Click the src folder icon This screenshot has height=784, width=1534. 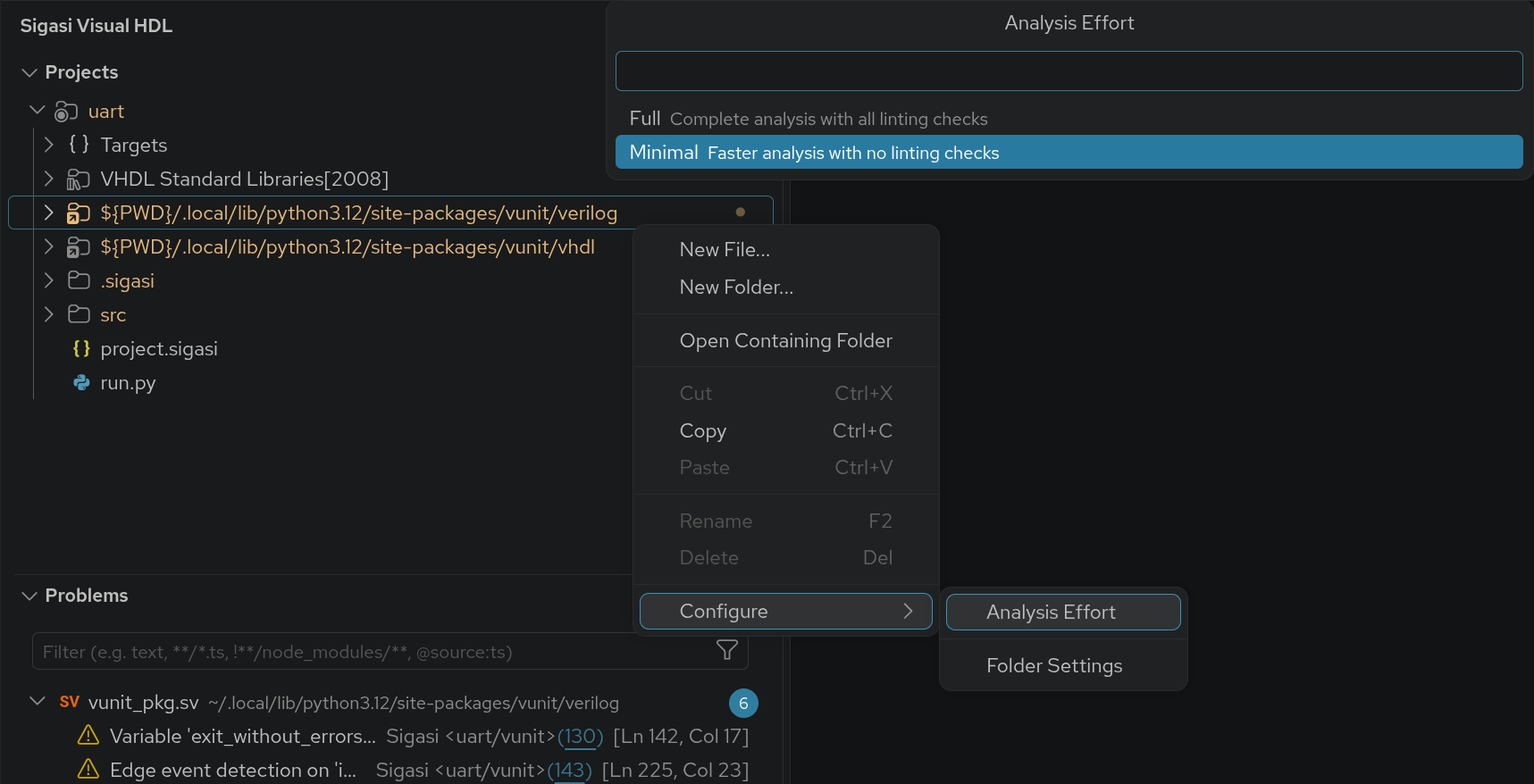coord(79,315)
